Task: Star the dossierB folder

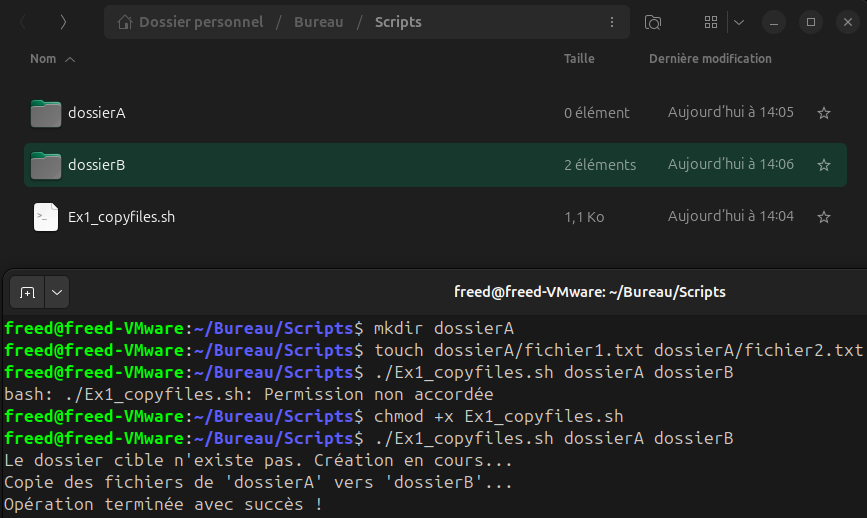Action: [x=824, y=165]
